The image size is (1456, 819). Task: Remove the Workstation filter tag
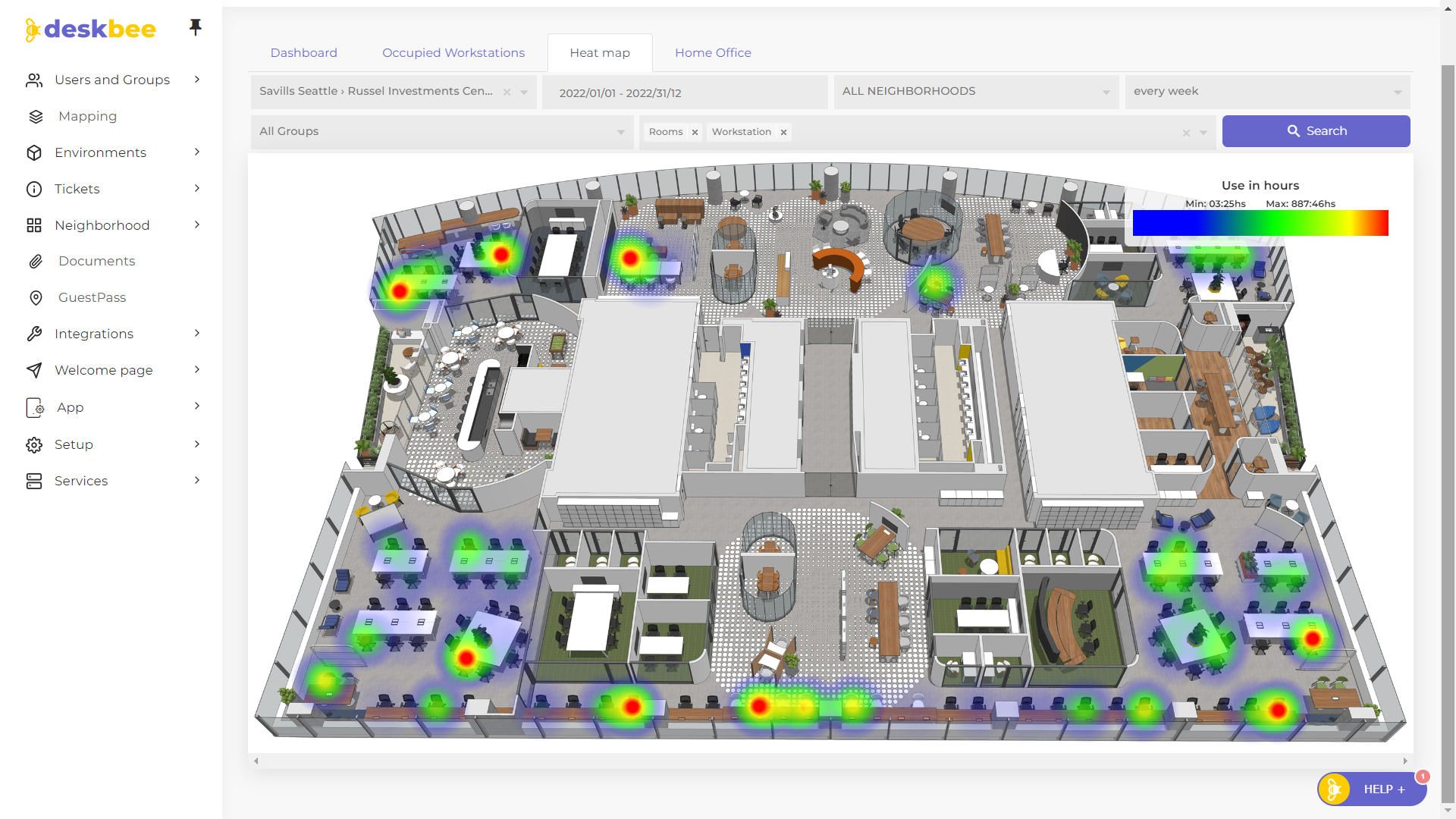tap(783, 132)
